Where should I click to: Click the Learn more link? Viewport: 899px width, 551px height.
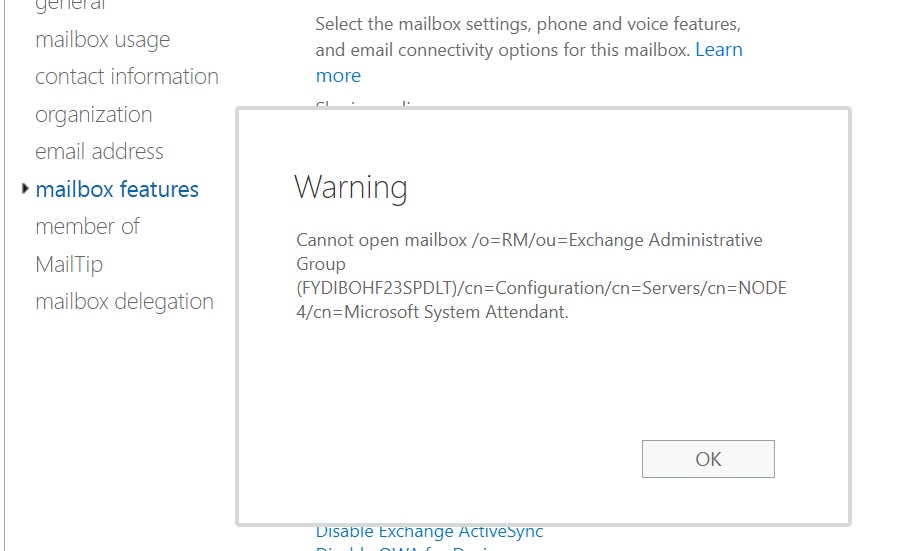click(719, 50)
